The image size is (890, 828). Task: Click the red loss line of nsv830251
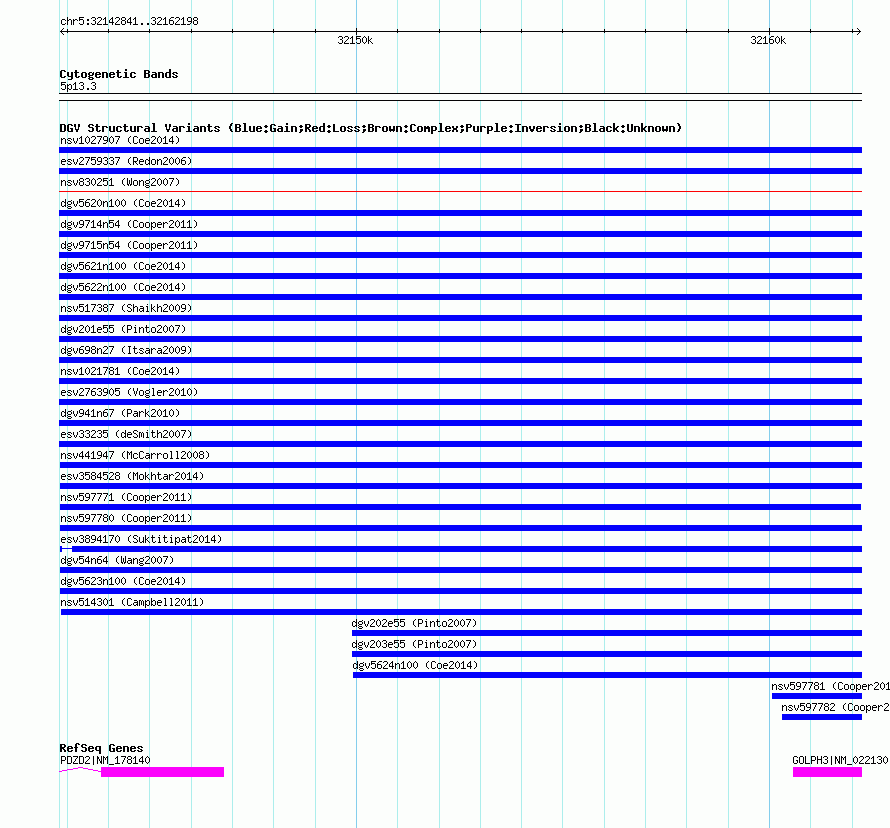(x=460, y=192)
